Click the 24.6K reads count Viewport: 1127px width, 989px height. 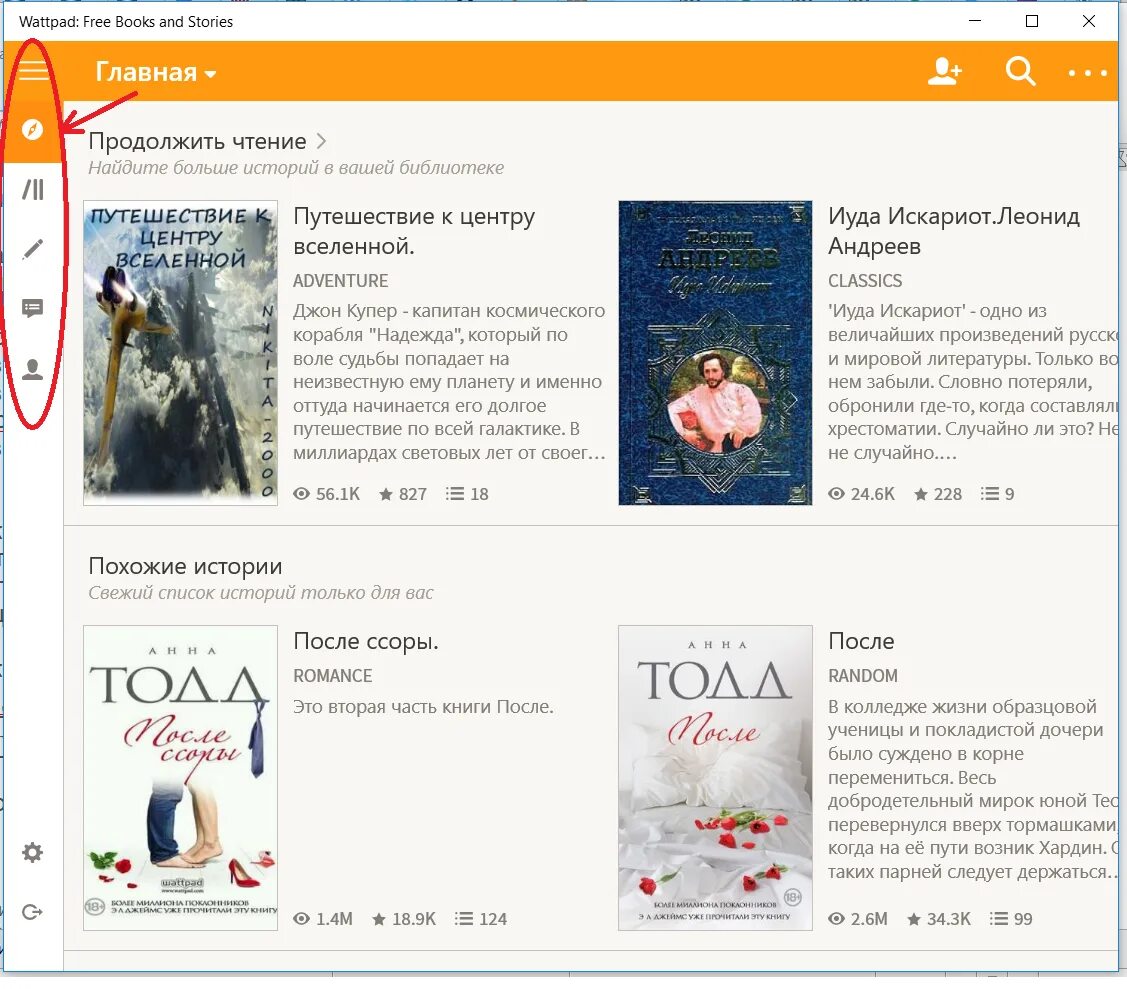point(862,494)
